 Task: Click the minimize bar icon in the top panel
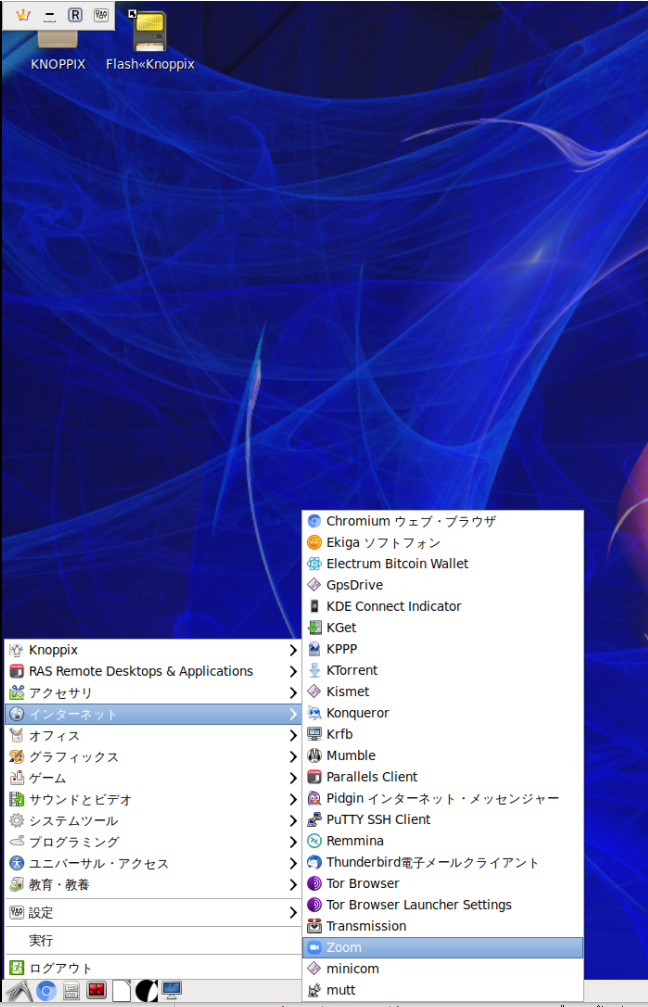click(x=49, y=16)
